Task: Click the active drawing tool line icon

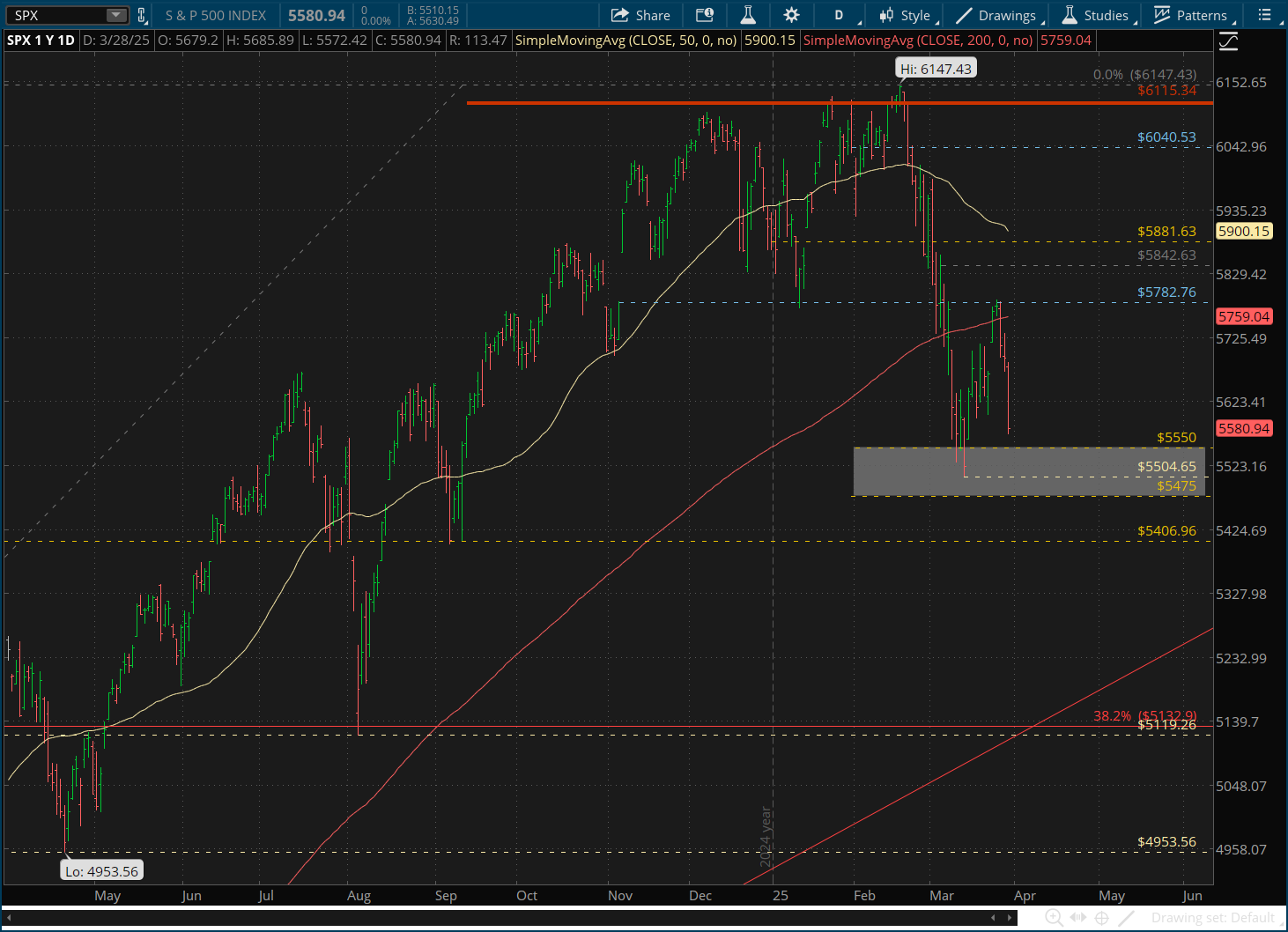Action: tap(1126, 918)
